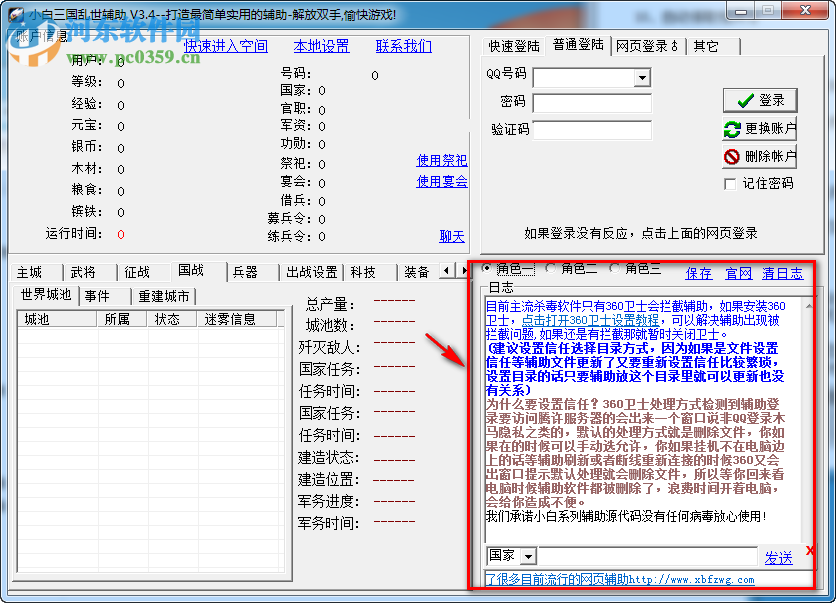This screenshot has height=603, width=836.
Task: Click the 密码 password input field
Action: (x=592, y=103)
